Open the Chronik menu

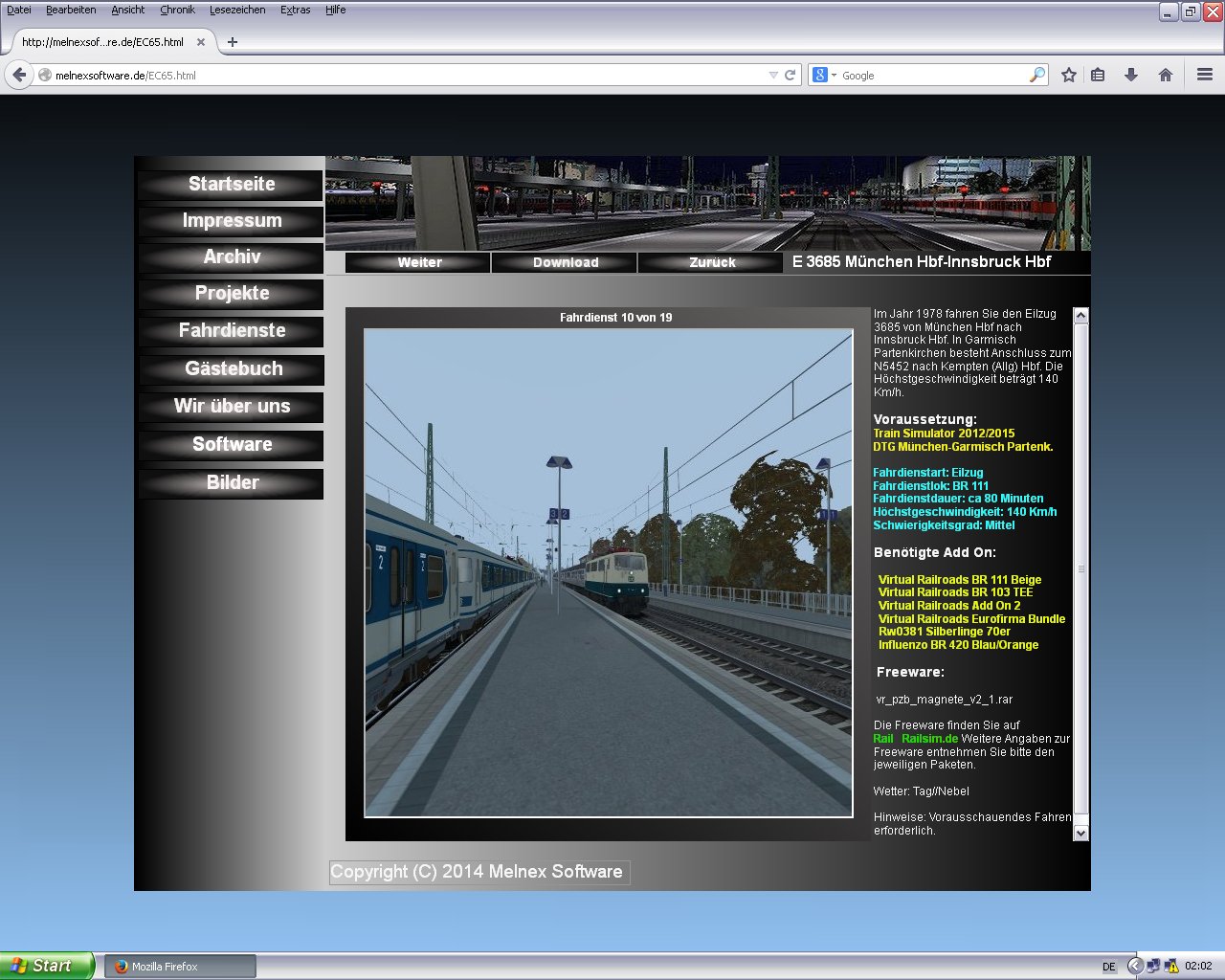(x=177, y=10)
